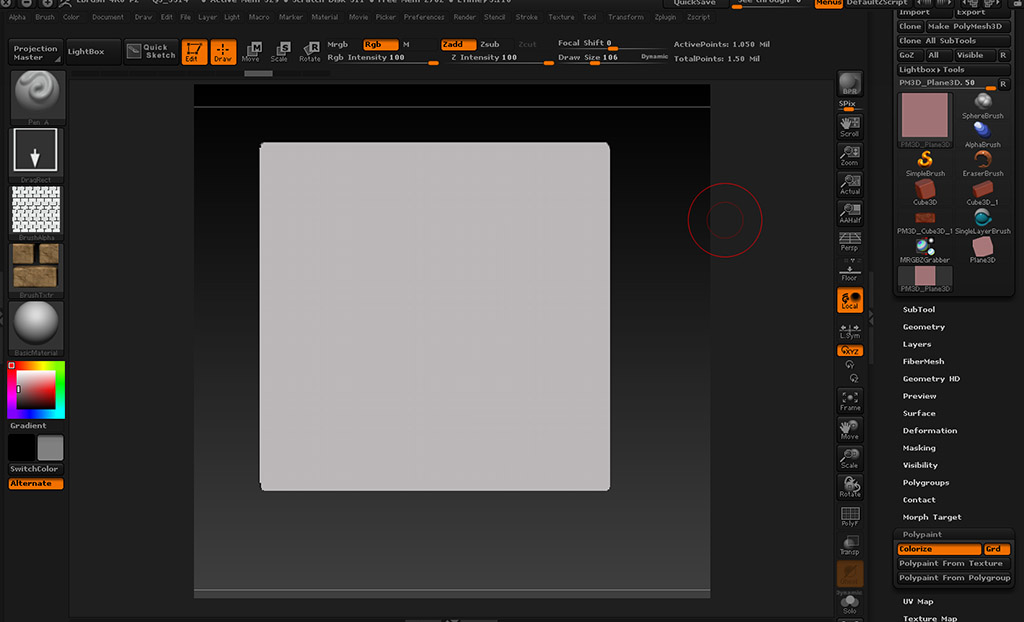Select the AAHalf zoom icon
This screenshot has width=1024, height=622.
849,212
